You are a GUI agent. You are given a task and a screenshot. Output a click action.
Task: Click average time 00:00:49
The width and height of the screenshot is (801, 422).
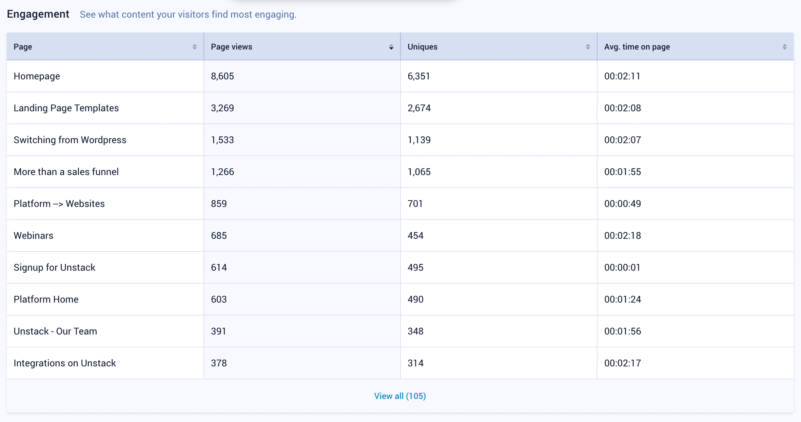[622, 203]
